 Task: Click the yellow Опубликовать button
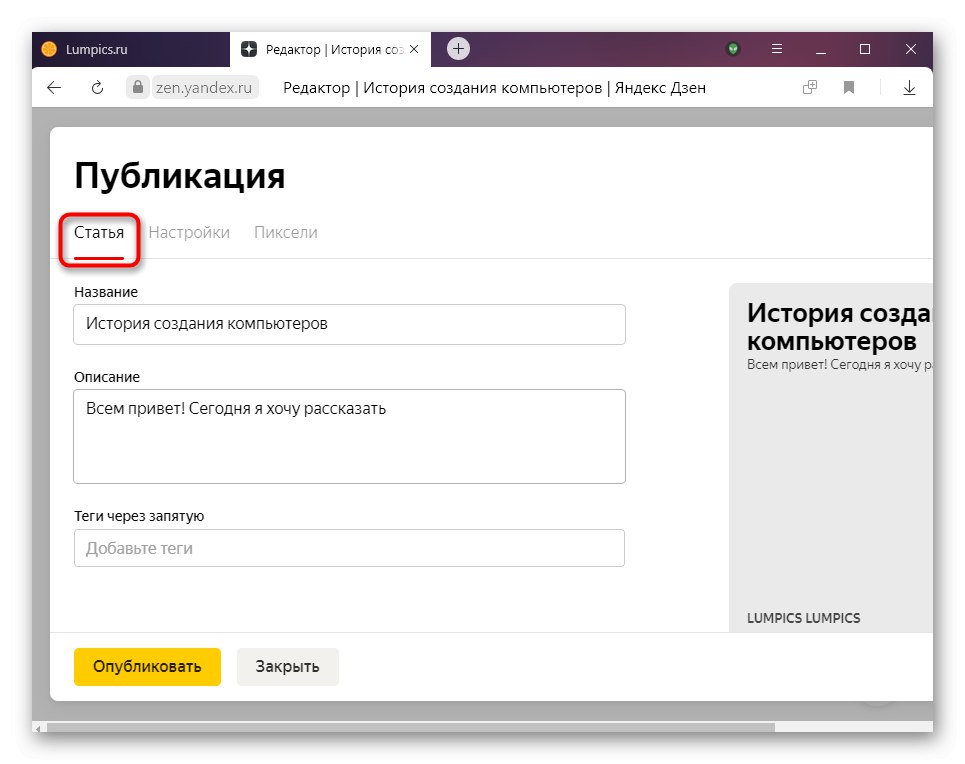point(147,666)
